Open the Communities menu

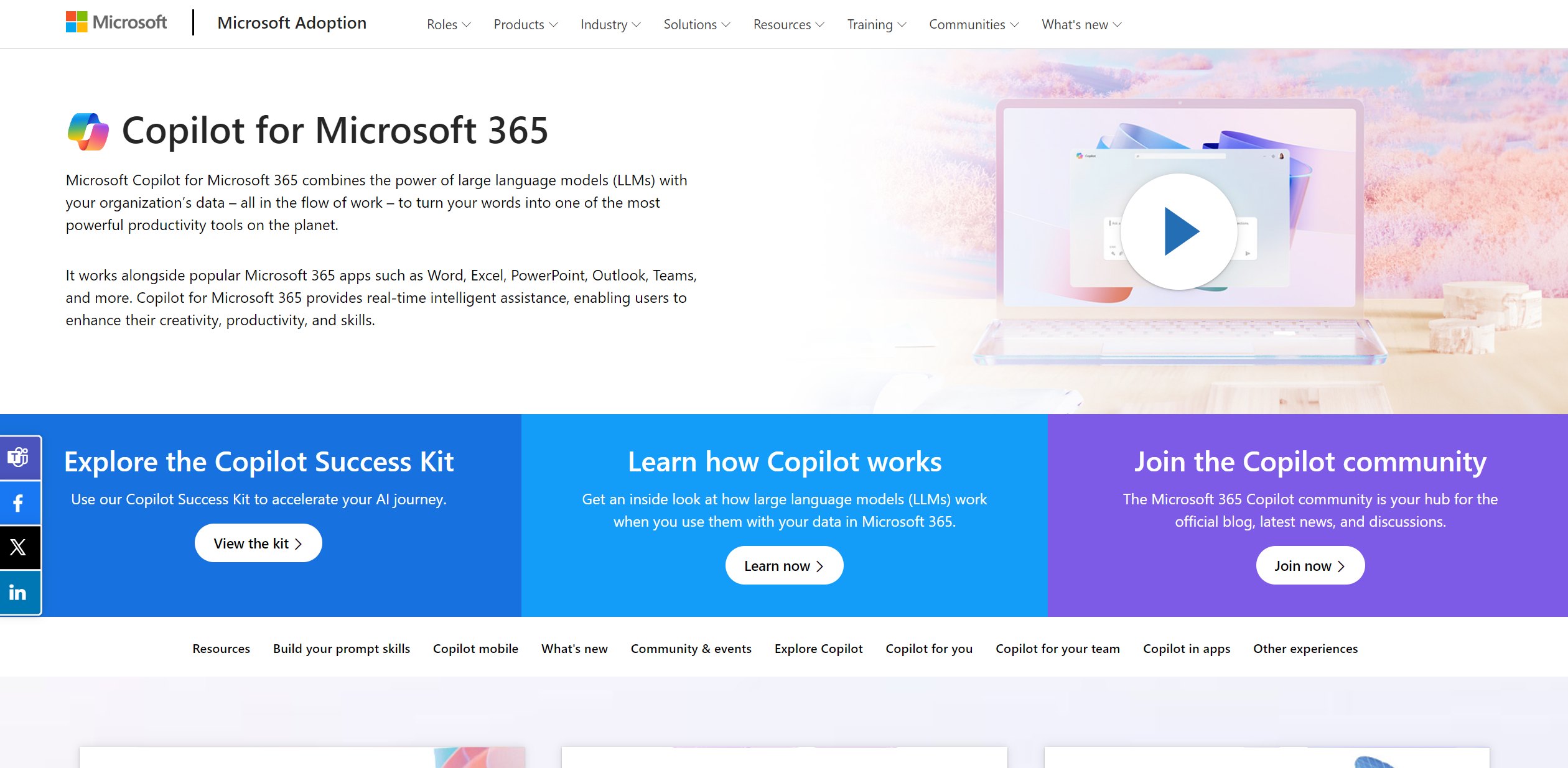(973, 24)
